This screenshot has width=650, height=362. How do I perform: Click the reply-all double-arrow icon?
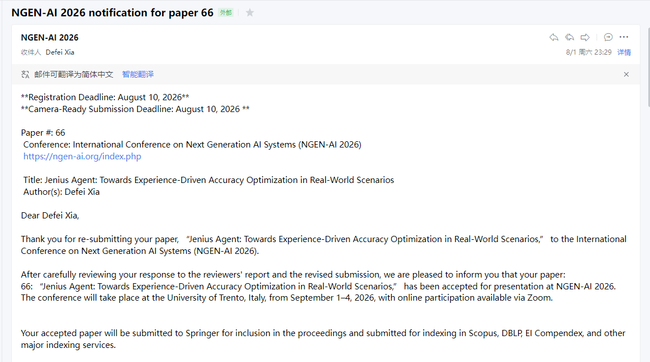(570, 37)
